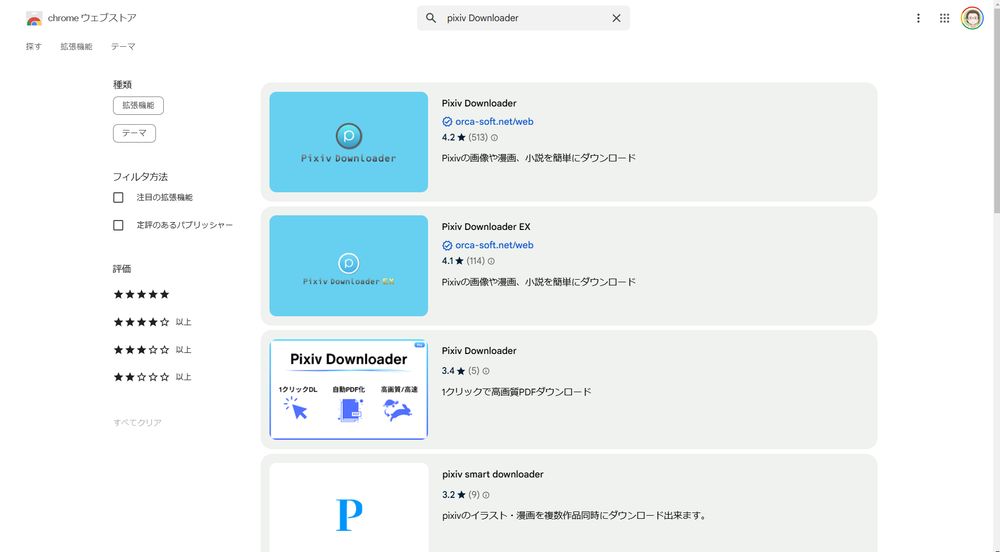
Task: Focus the search field containing pixiv Downloader
Action: pyautogui.click(x=524, y=18)
